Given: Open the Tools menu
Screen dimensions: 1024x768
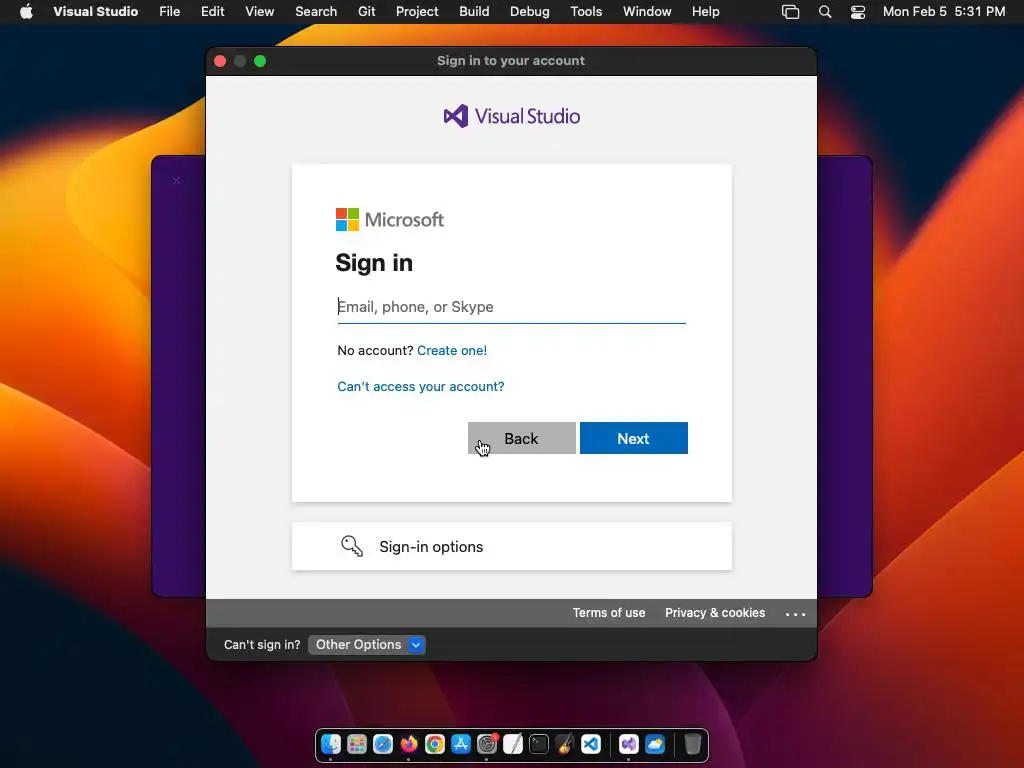Looking at the screenshot, I should point(586,11).
